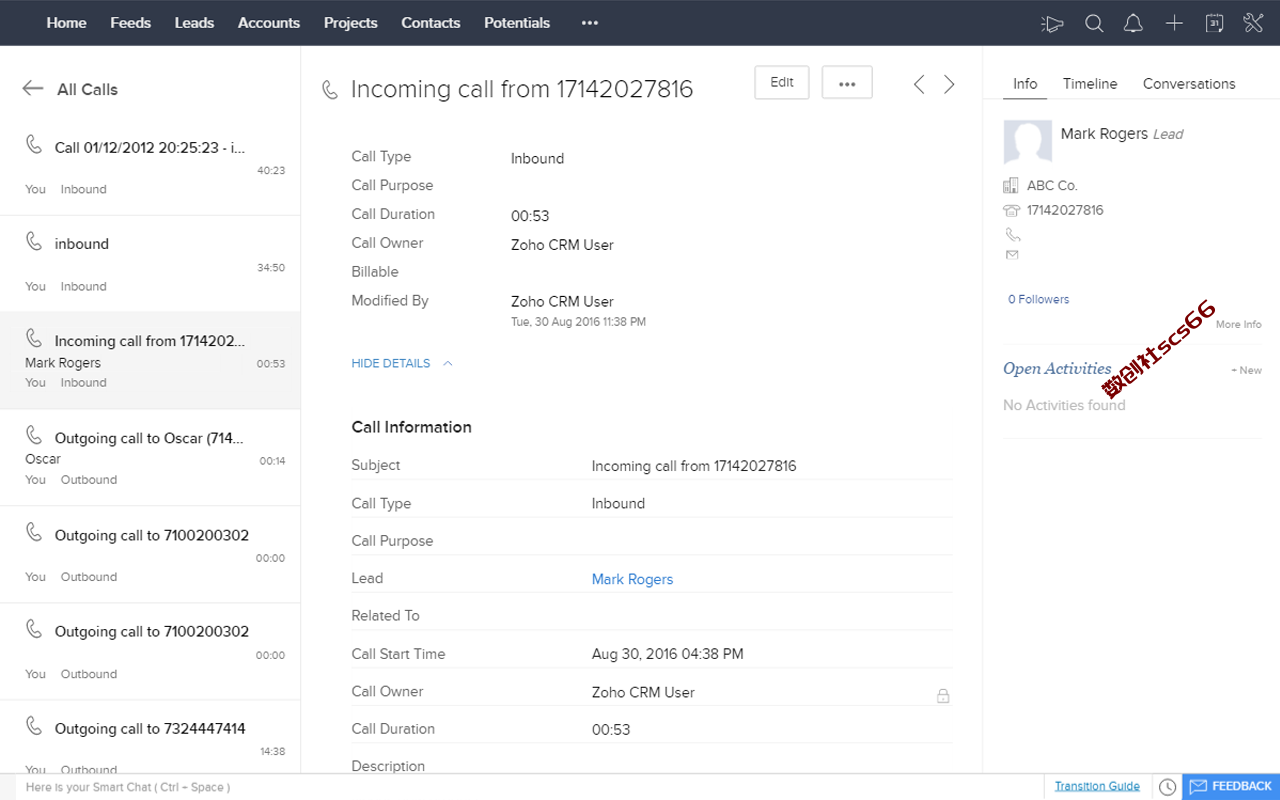Add new open activity with New
1280x800 pixels.
pos(1246,370)
